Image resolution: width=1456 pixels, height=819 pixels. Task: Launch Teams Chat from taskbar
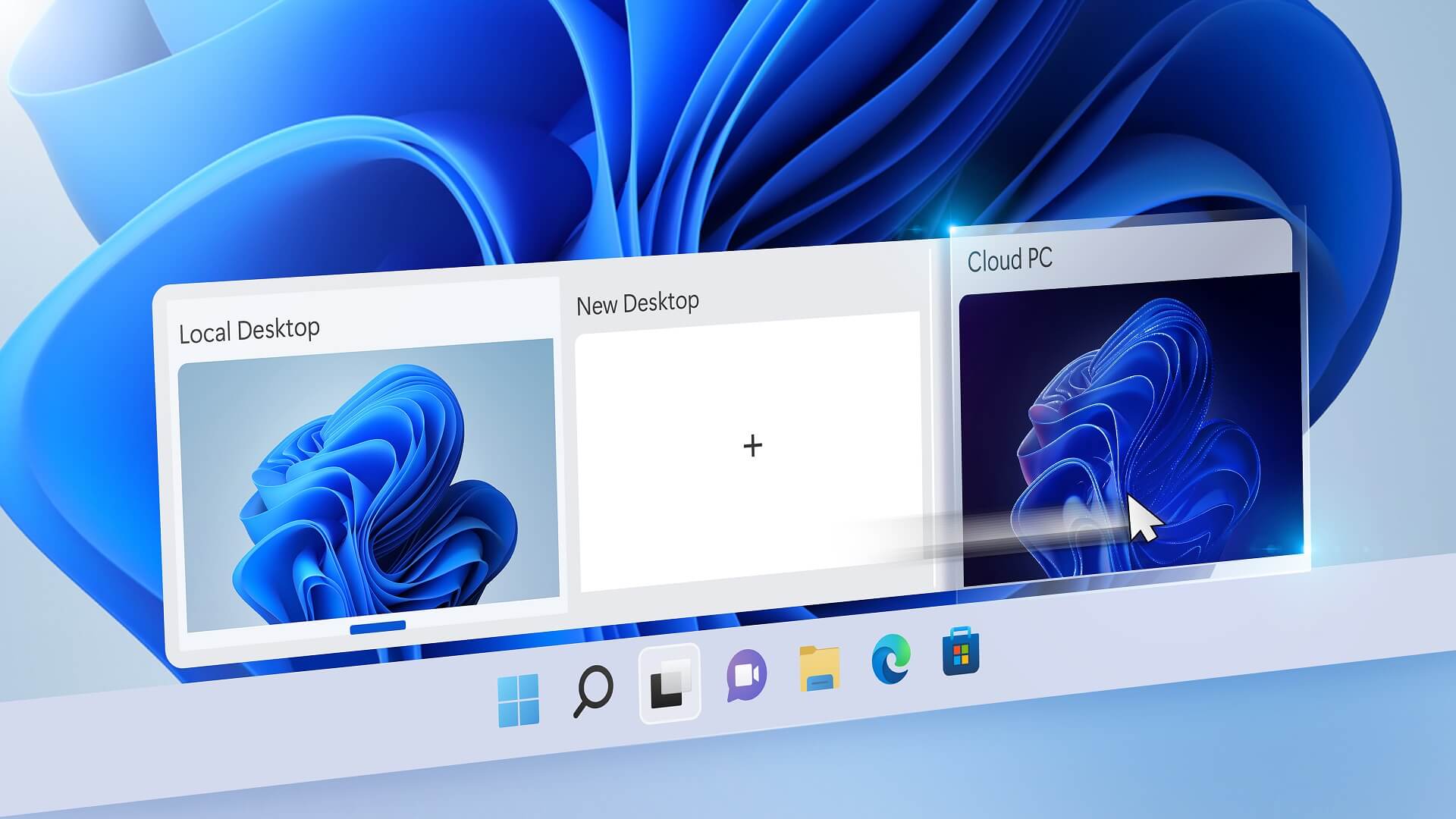746,674
